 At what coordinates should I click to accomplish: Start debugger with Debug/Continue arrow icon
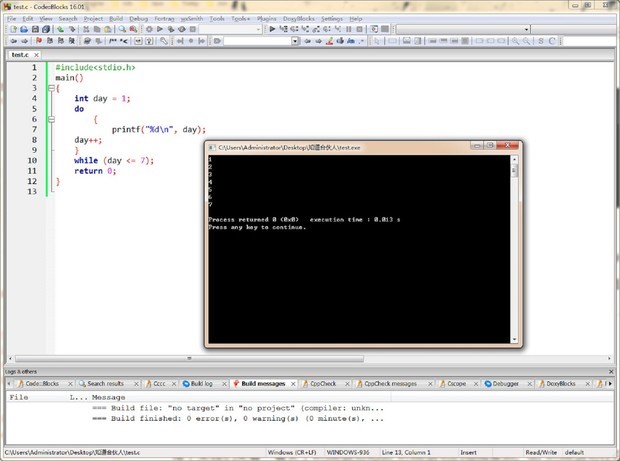(272, 29)
